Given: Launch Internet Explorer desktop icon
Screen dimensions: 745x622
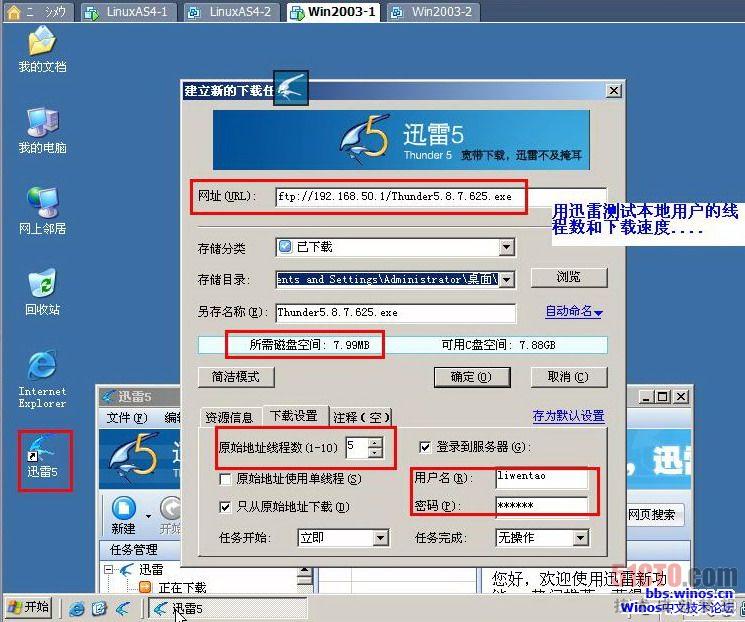Looking at the screenshot, I should (x=42, y=379).
